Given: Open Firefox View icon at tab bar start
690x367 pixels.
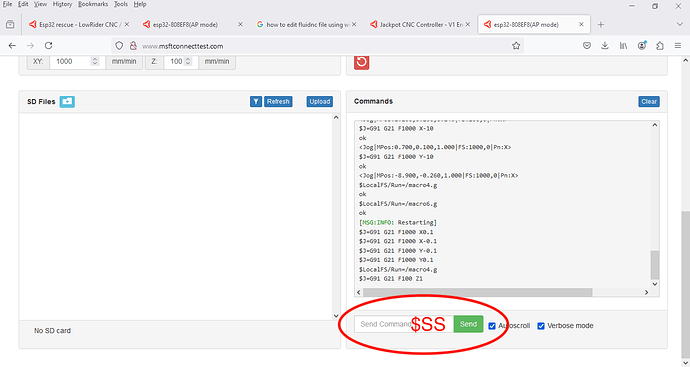Looking at the screenshot, I should 10,25.
